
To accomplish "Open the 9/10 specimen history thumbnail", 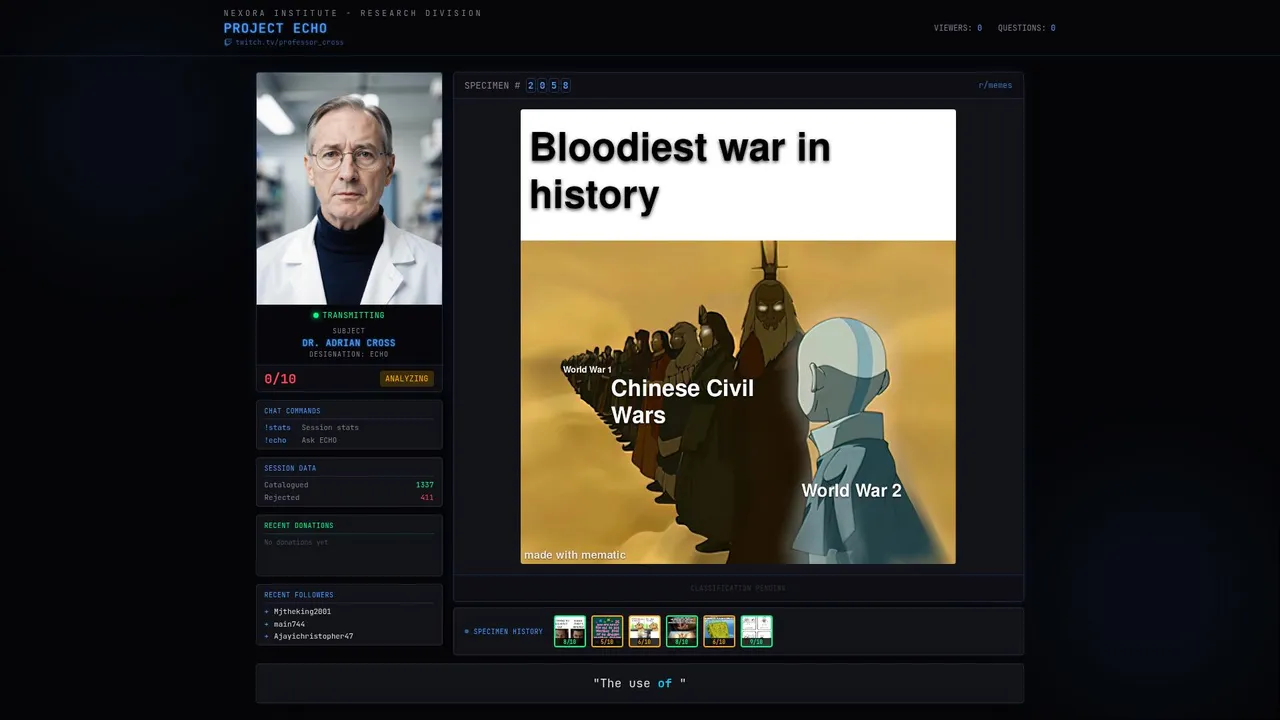I will click(x=756, y=631).
